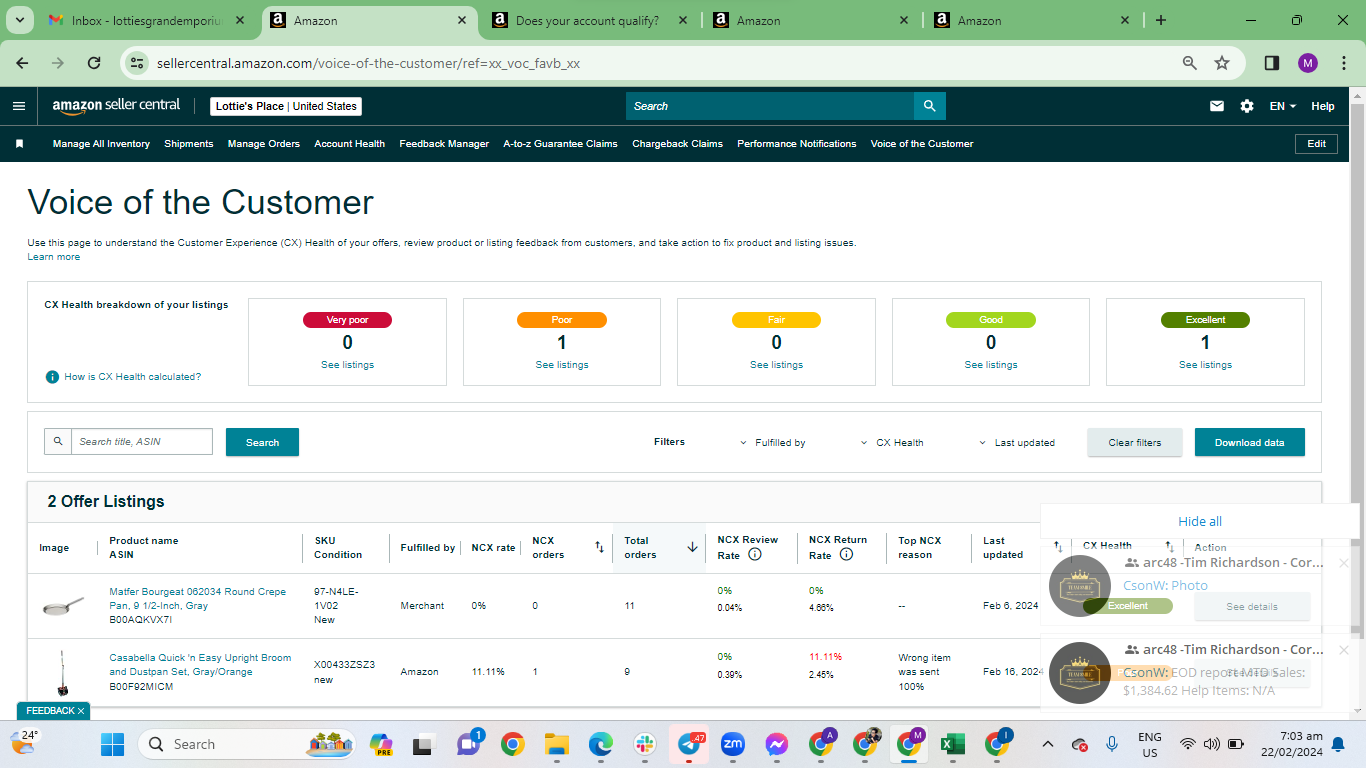The width and height of the screenshot is (1366, 768).
Task: Reload the page in Chrome
Action: pos(94,63)
